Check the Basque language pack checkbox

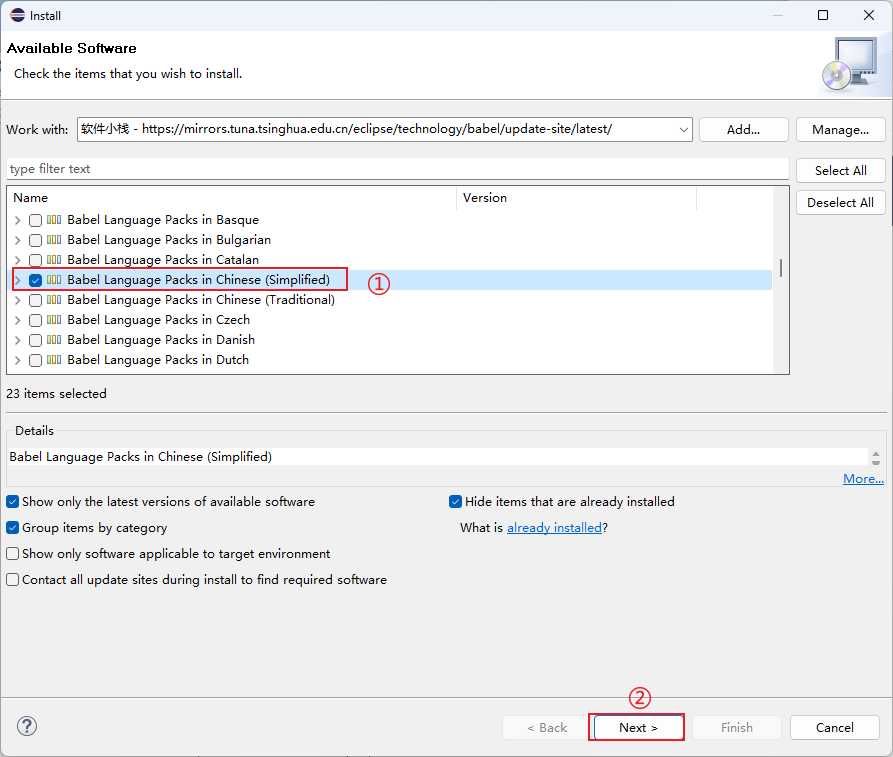point(35,220)
